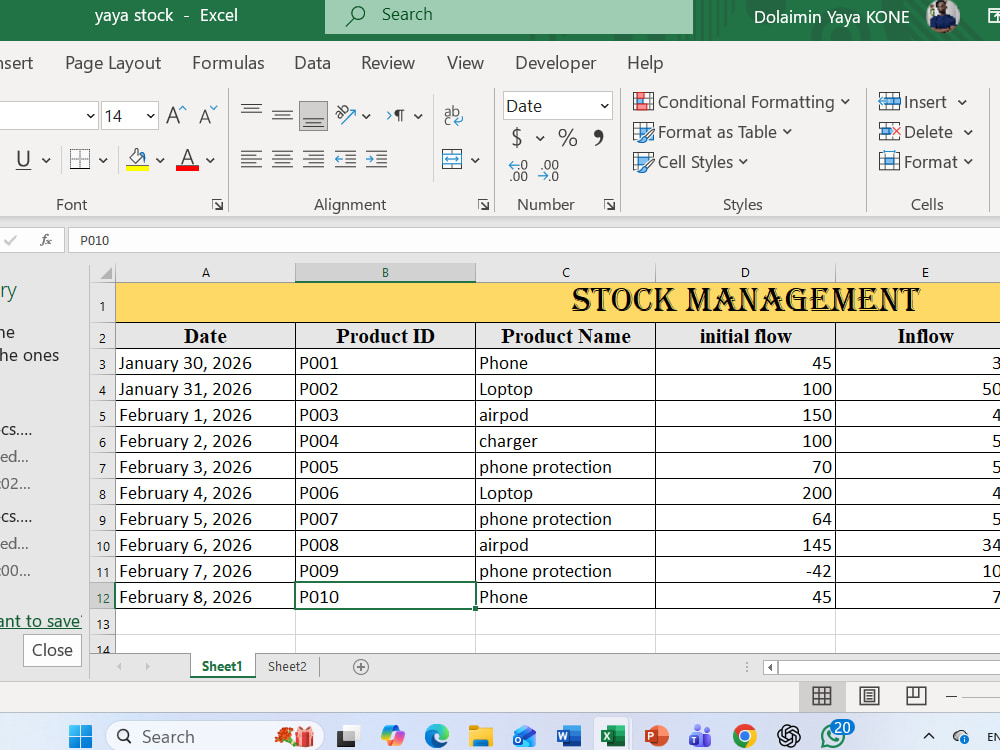The width and height of the screenshot is (1000, 750).
Task: Click Decrease Indent icon
Action: click(x=345, y=159)
